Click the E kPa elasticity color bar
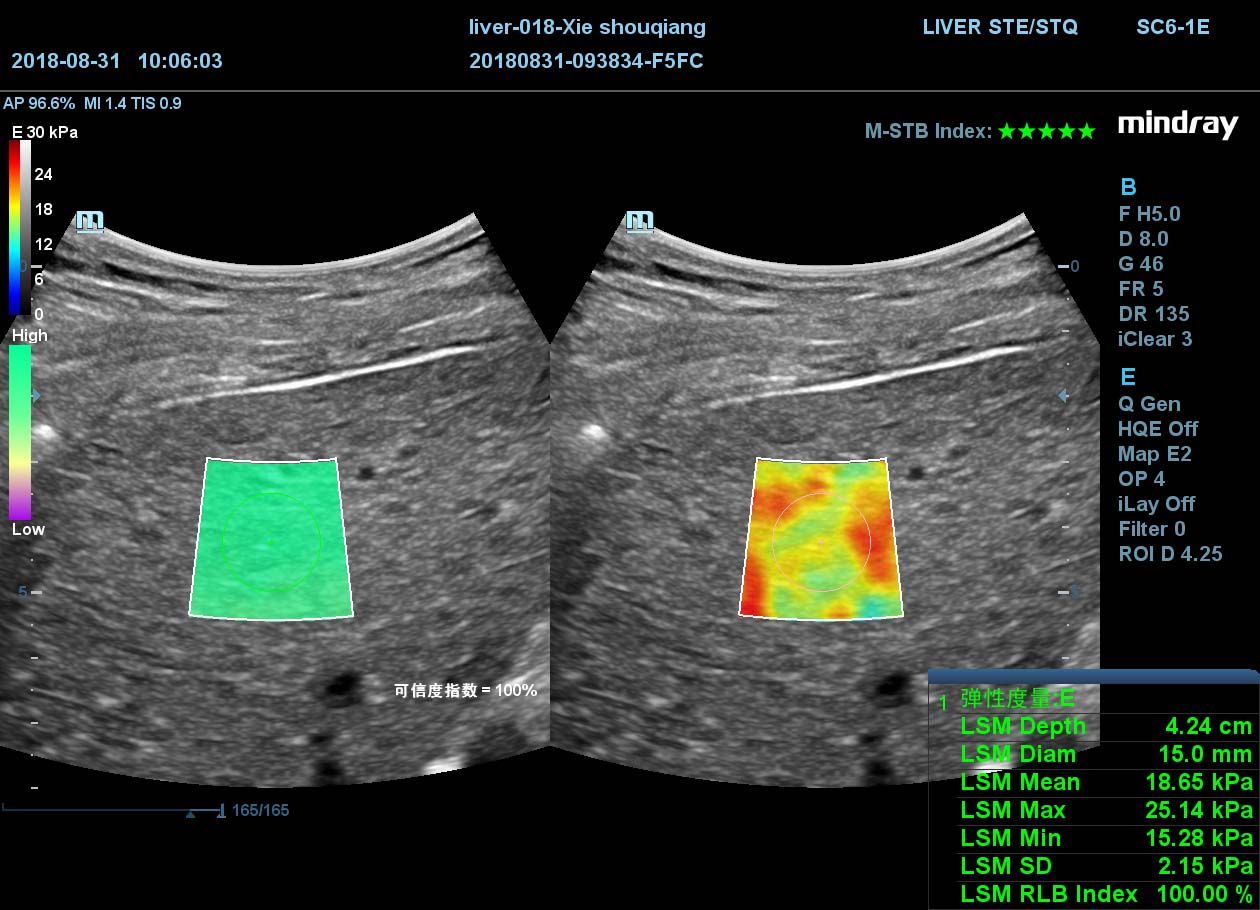1260x910 pixels. click(20, 229)
